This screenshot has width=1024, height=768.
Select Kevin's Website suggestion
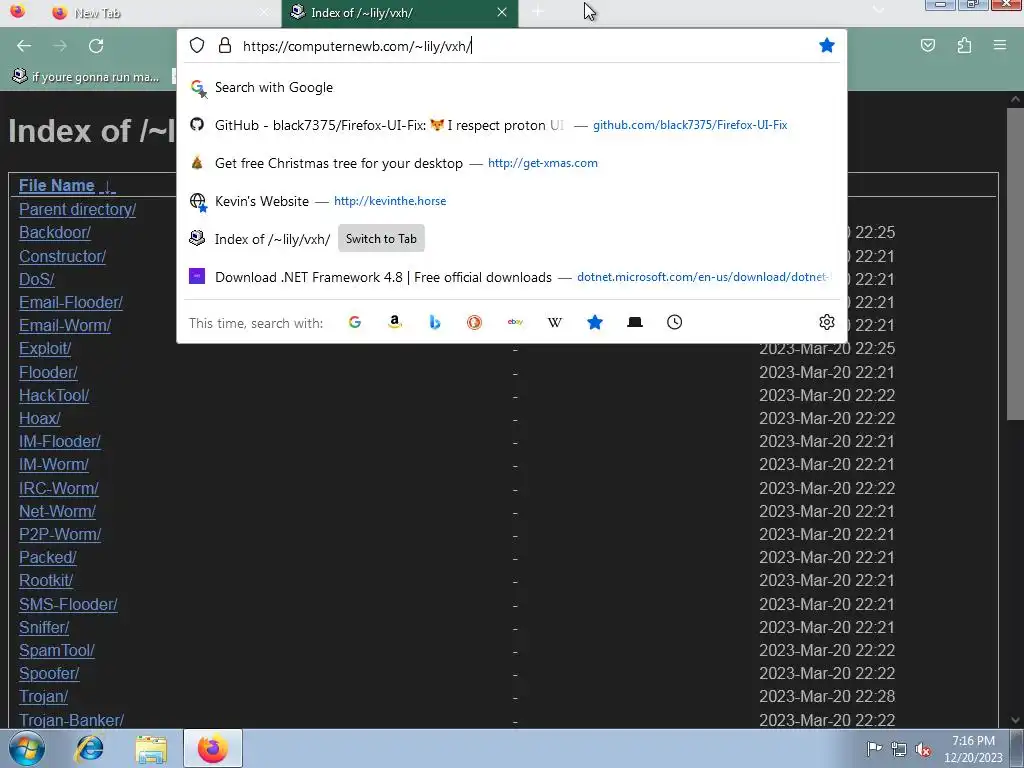[x=512, y=201]
